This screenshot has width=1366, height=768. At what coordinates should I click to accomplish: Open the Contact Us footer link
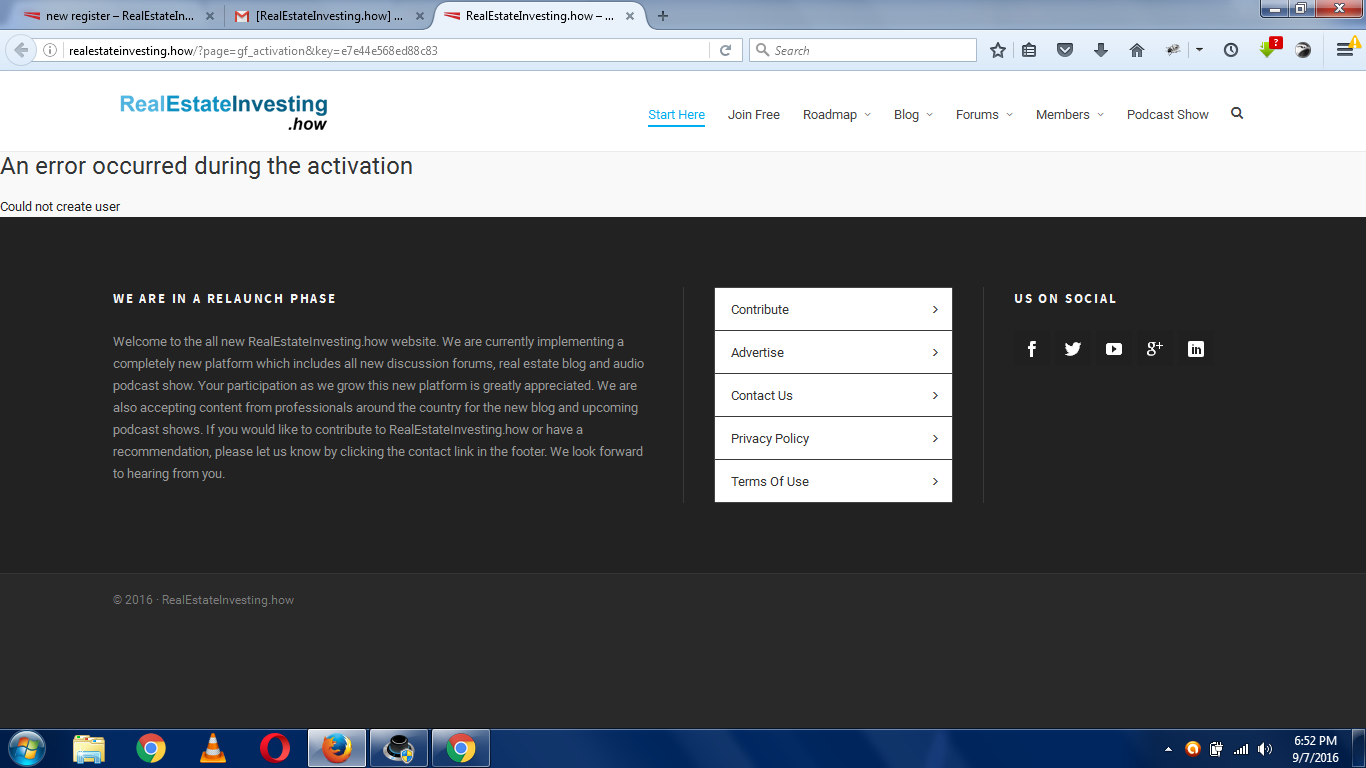pyautogui.click(x=833, y=396)
